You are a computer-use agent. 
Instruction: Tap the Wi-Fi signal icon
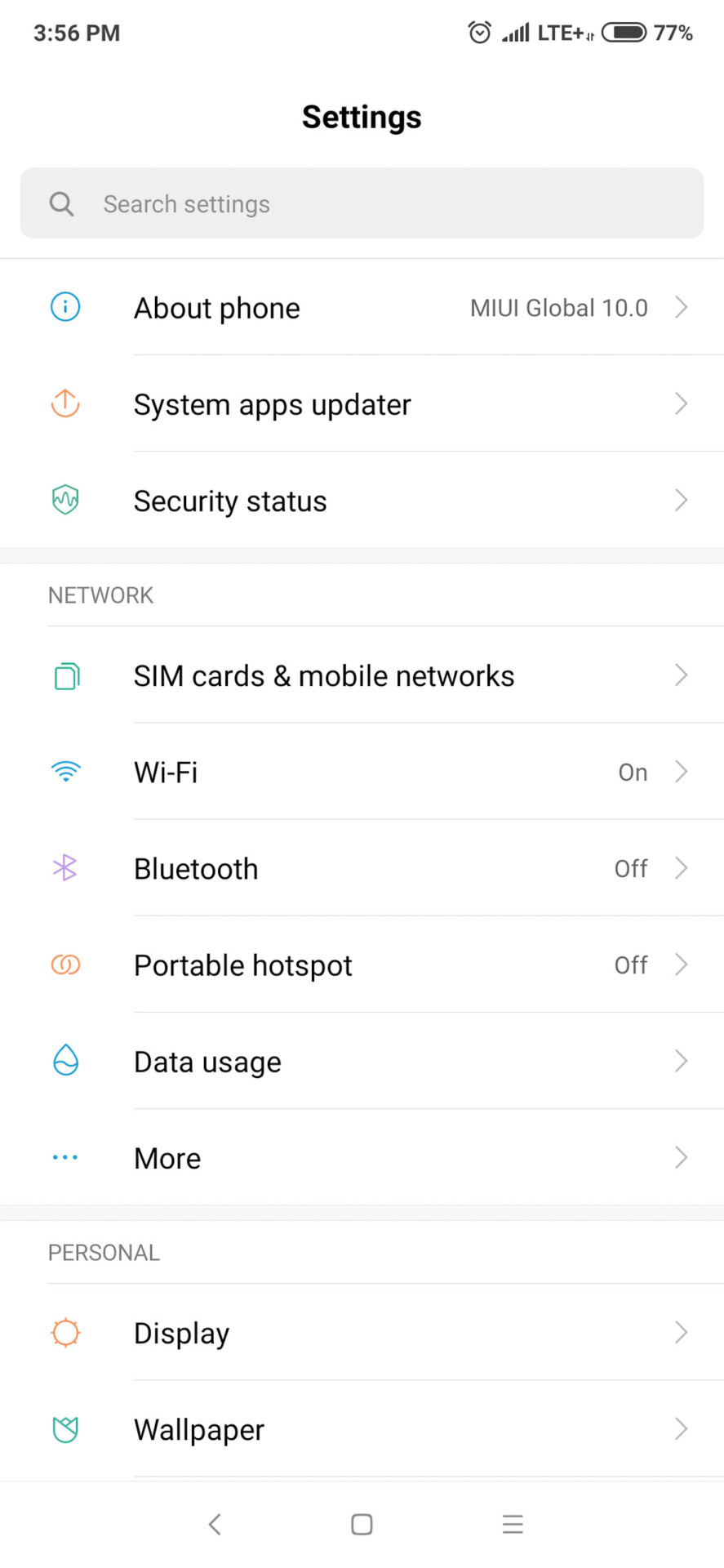click(x=65, y=772)
